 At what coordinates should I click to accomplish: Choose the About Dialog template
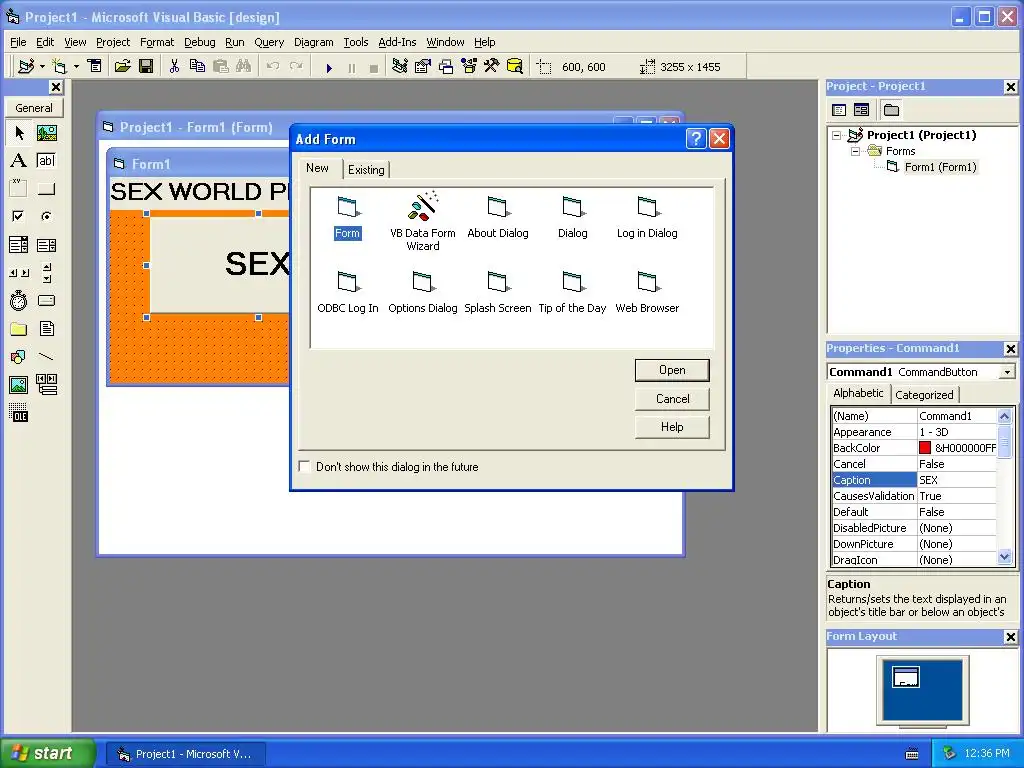click(498, 218)
